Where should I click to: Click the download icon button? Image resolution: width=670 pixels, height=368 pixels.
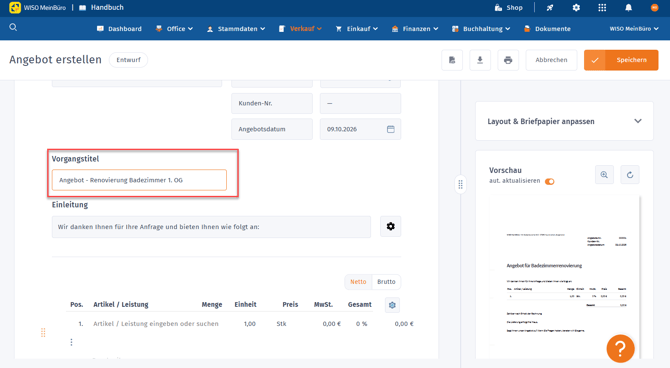coord(480,60)
